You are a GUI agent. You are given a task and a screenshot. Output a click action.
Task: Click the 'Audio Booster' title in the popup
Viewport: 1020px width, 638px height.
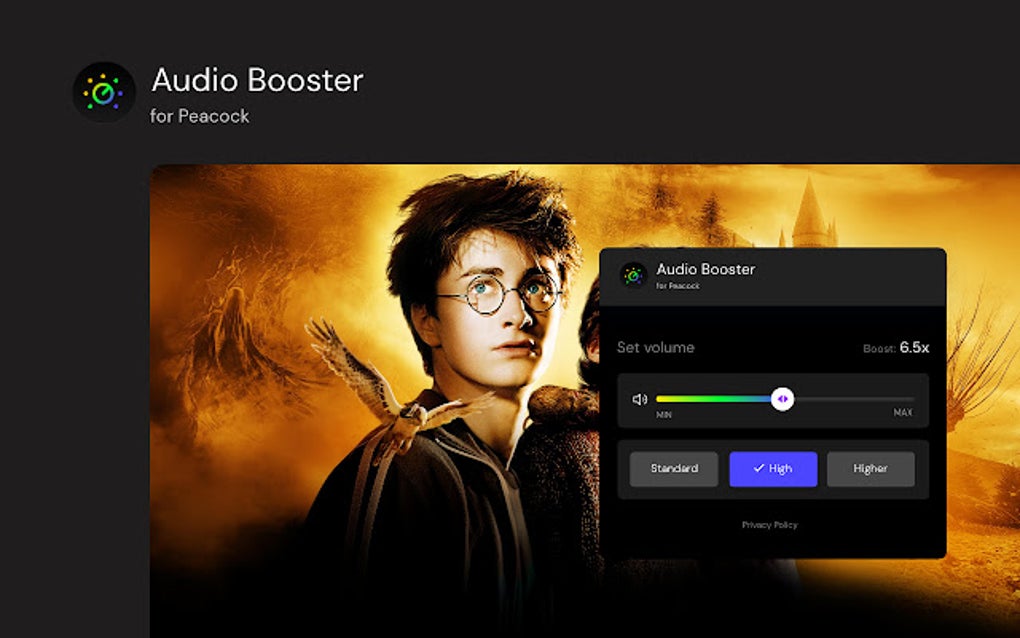pos(706,269)
